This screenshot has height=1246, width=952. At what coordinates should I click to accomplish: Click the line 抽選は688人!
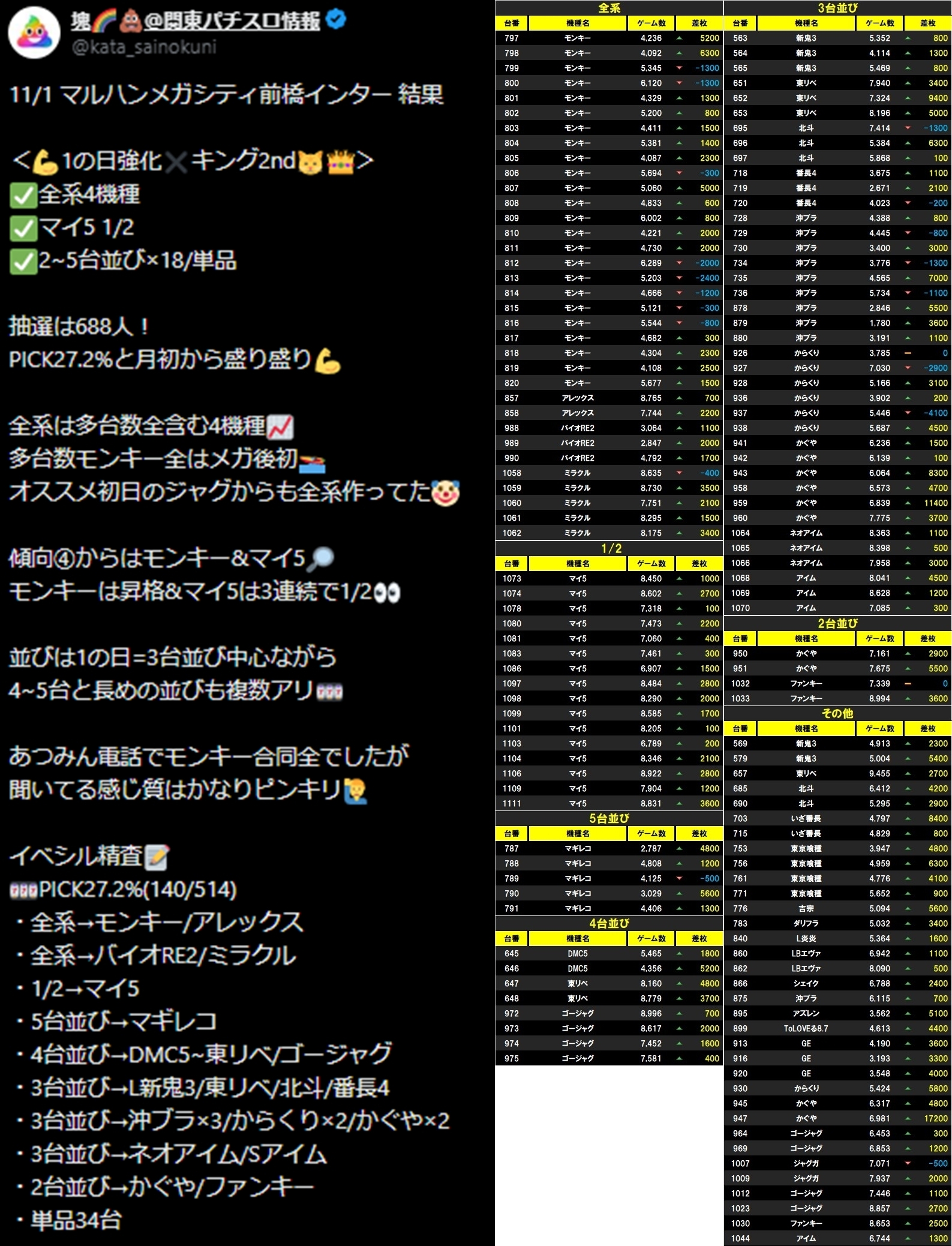79,326
